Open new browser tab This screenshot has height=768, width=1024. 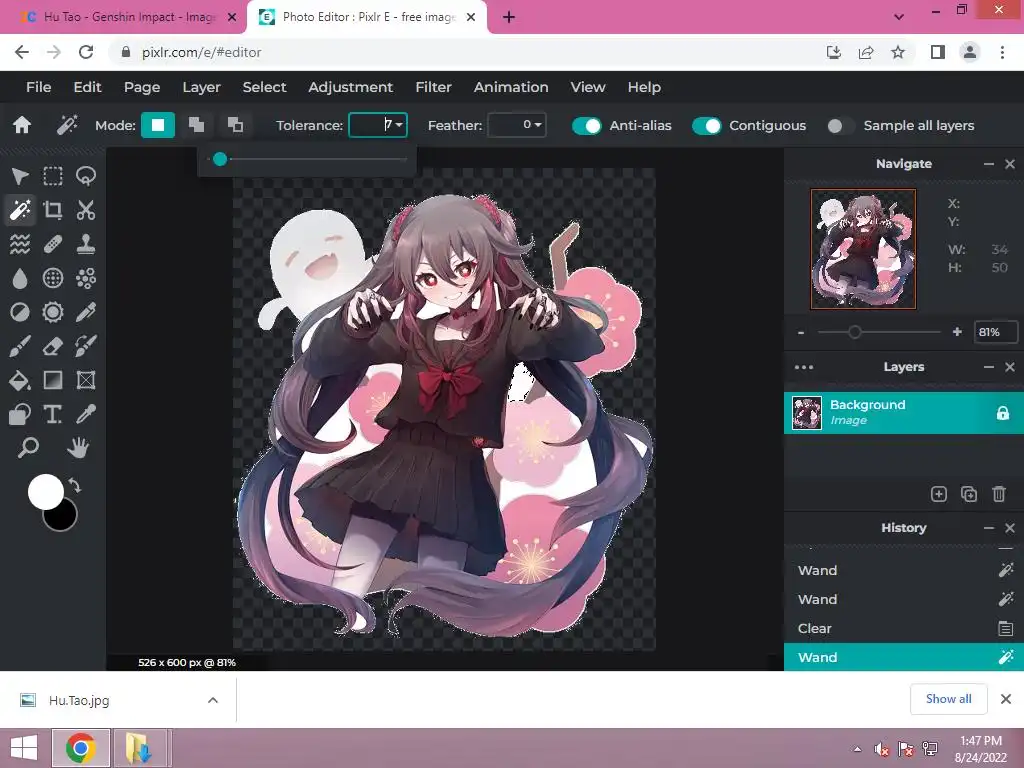[x=509, y=17]
